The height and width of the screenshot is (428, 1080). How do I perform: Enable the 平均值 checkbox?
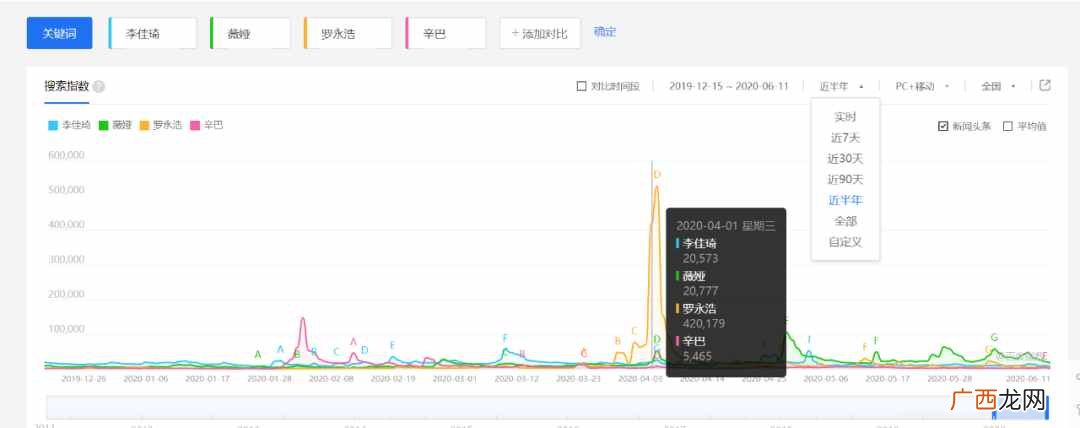(1008, 126)
